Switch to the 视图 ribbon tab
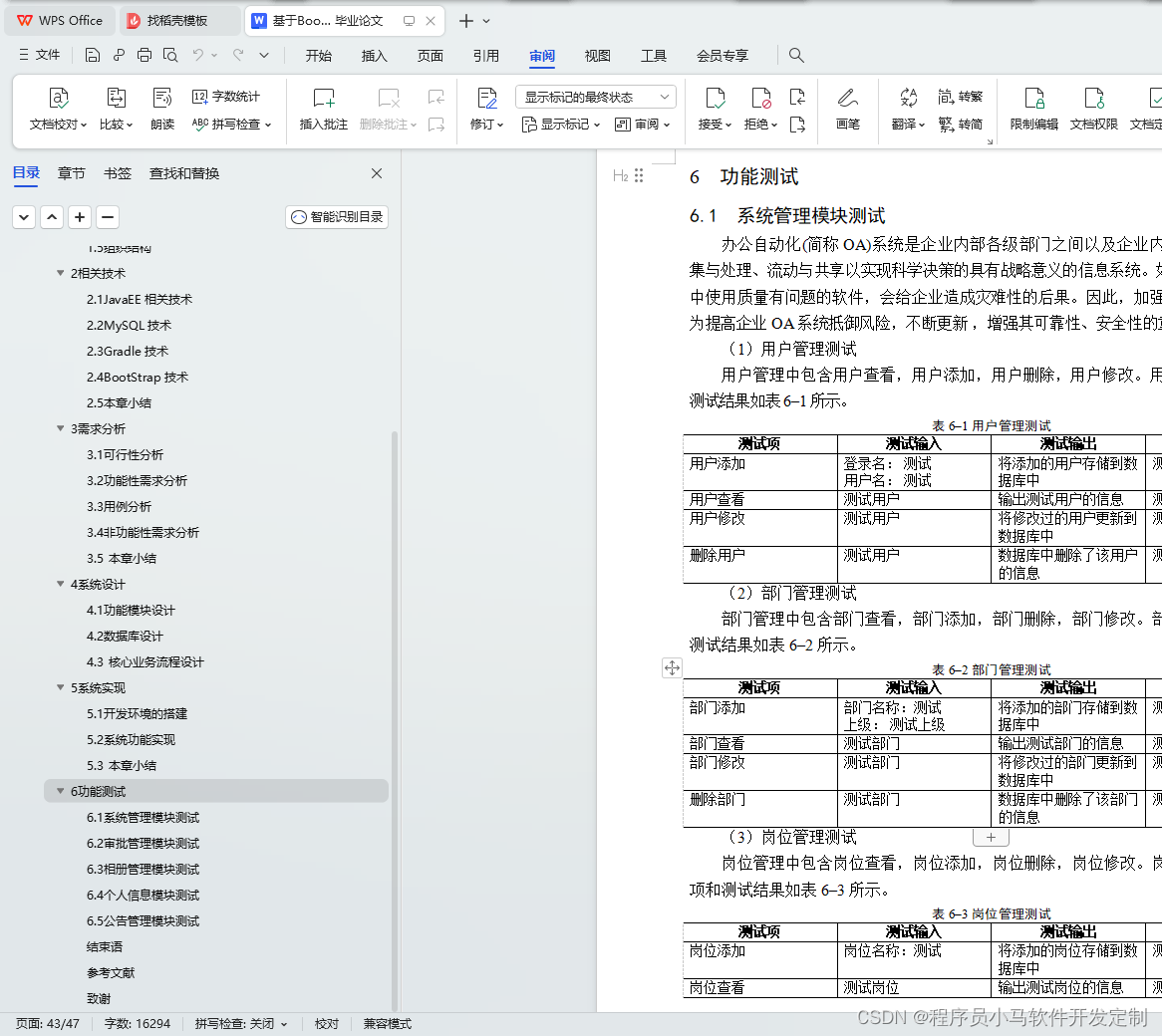This screenshot has height=1036, width=1162. pyautogui.click(x=597, y=56)
